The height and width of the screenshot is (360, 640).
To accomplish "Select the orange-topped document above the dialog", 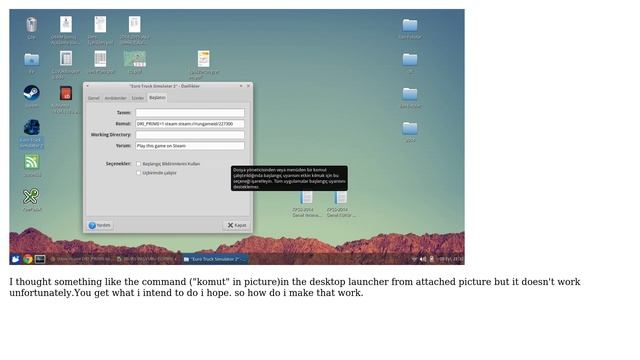I will point(203,59).
